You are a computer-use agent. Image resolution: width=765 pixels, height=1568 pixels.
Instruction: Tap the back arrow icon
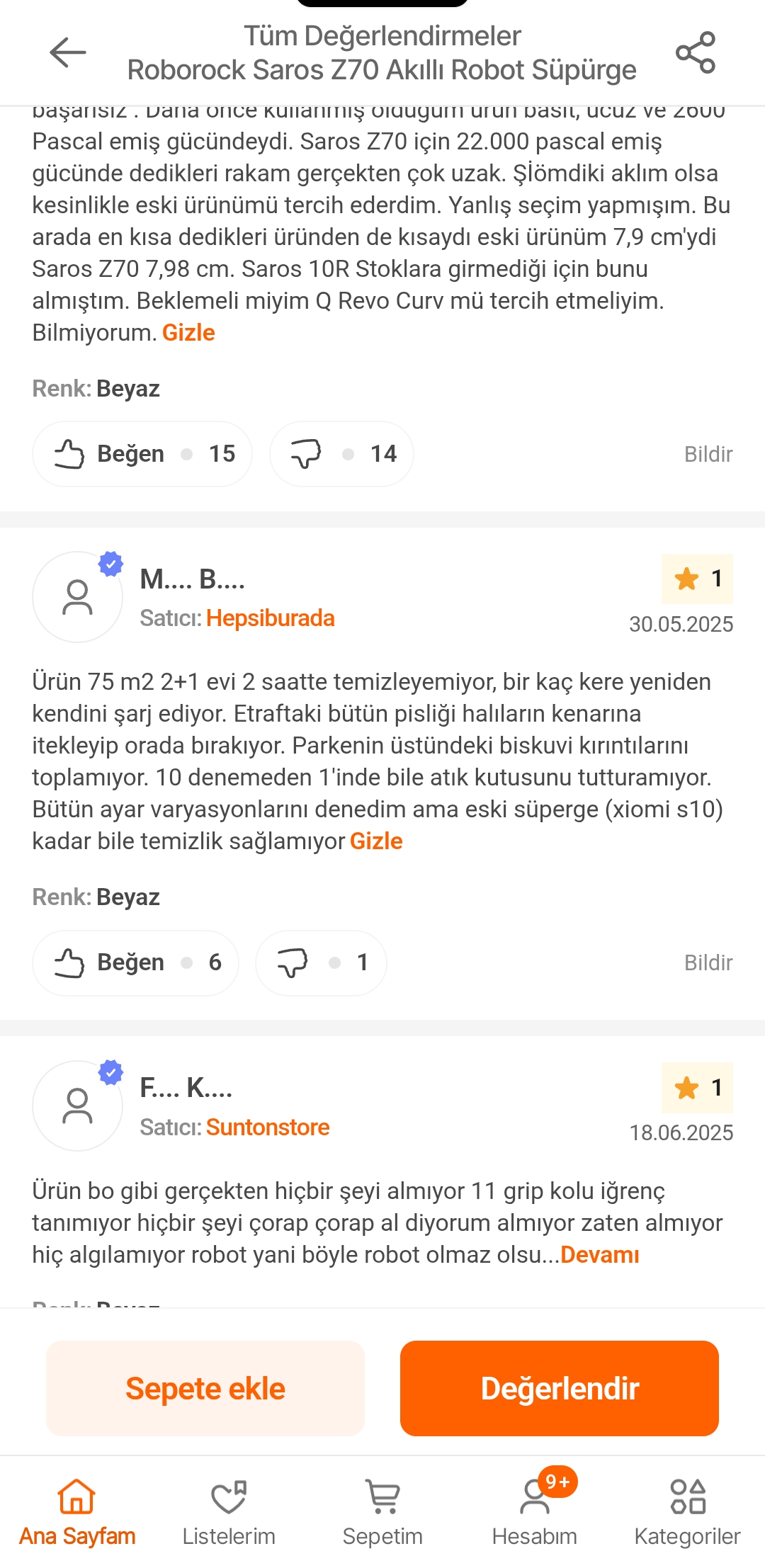point(68,52)
